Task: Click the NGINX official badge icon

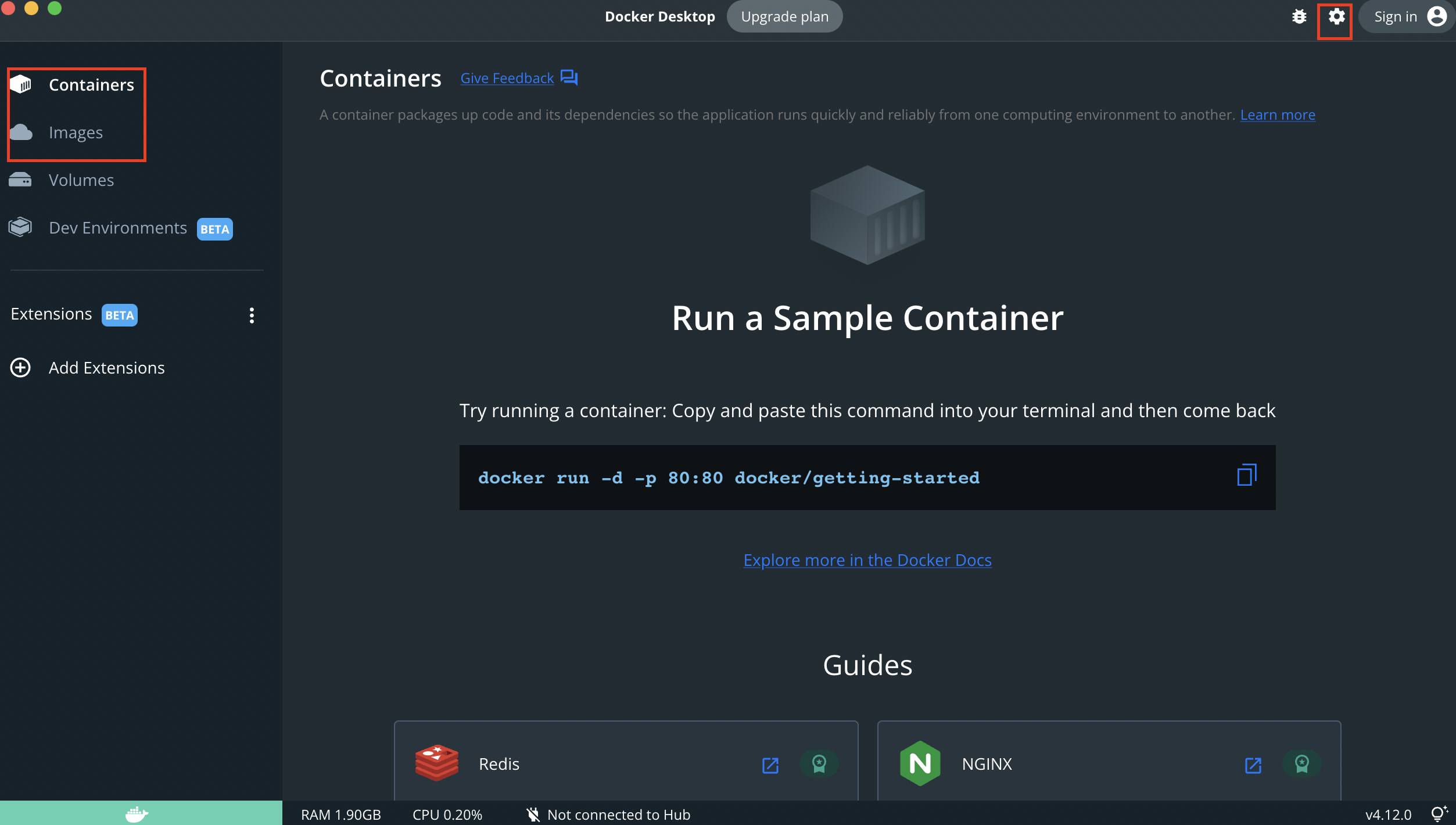Action: pos(1301,763)
